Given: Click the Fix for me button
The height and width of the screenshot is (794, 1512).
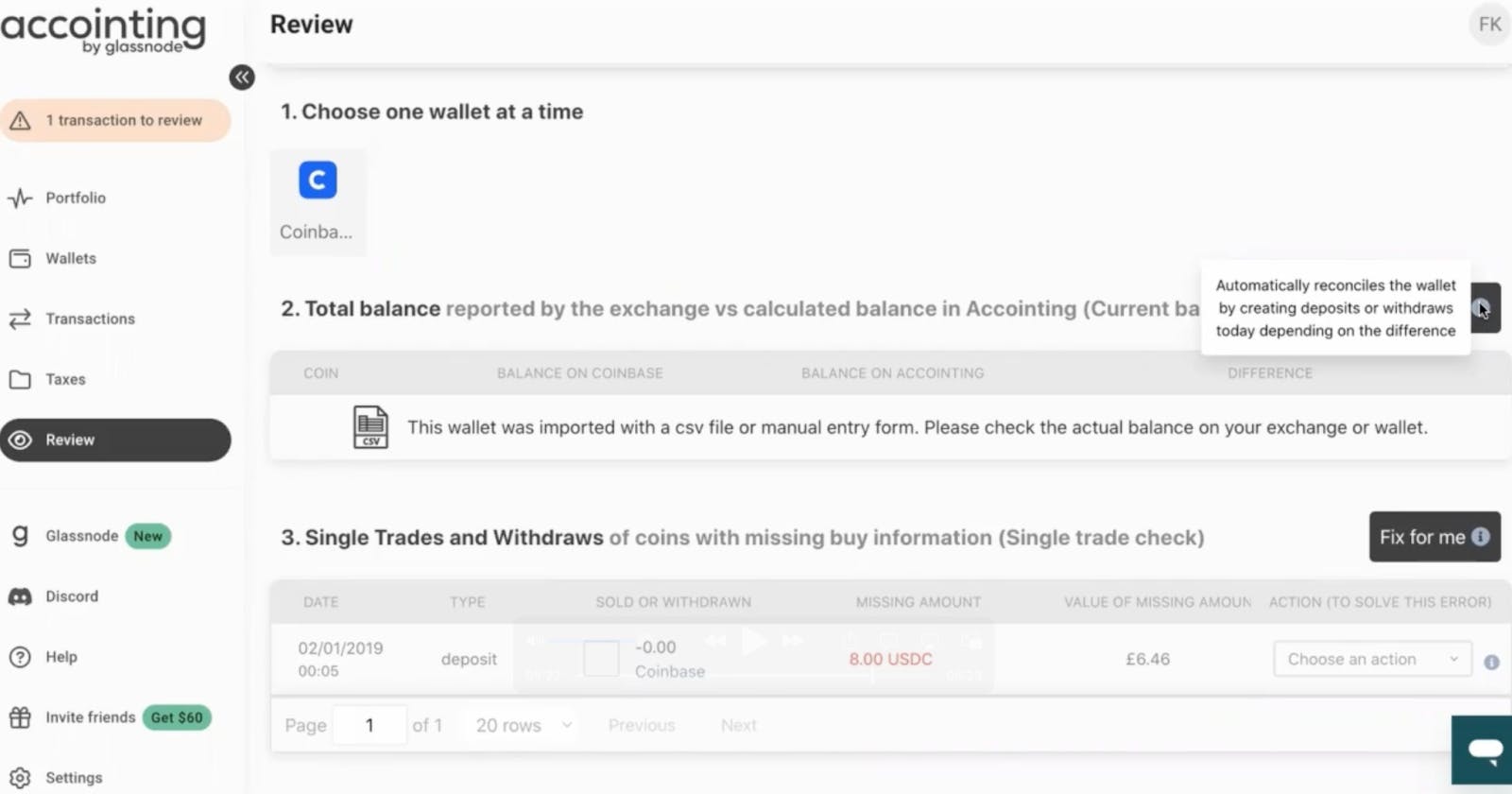Looking at the screenshot, I should point(1435,537).
